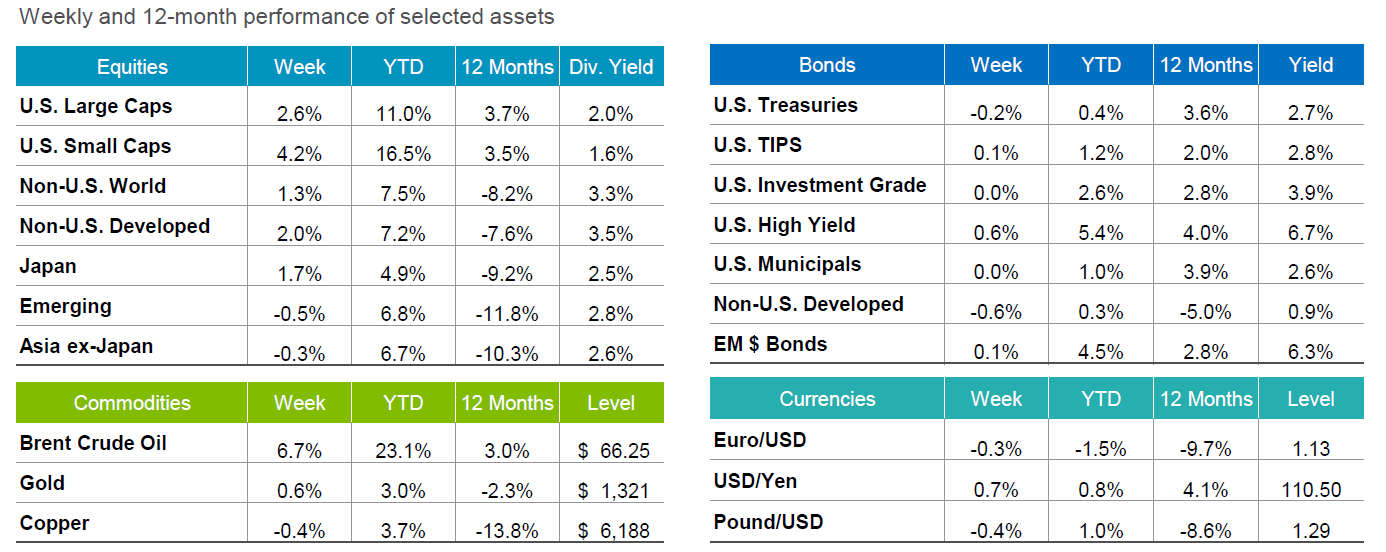Viewport: 1386px width, 552px height.
Task: Click the USD/Yen row label
Action: pyautogui.click(x=755, y=481)
